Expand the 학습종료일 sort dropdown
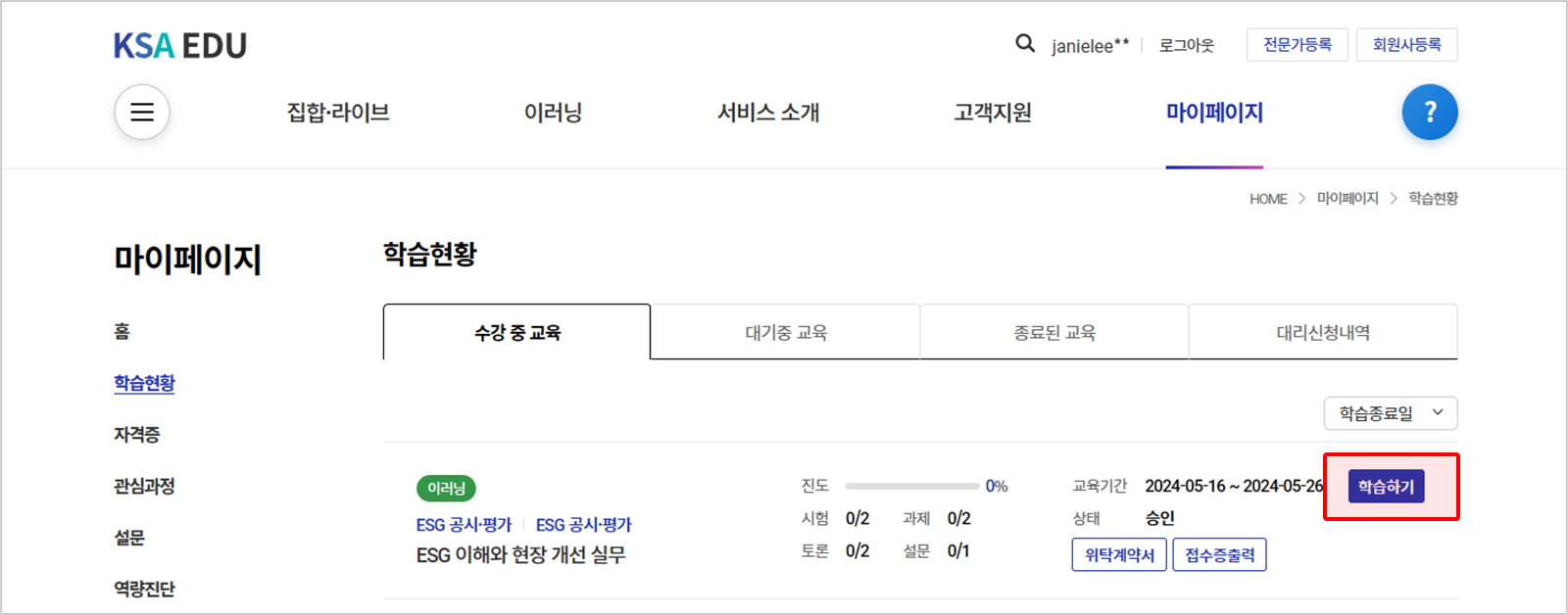Screen dimensions: 1568x615 pyautogui.click(x=1391, y=413)
